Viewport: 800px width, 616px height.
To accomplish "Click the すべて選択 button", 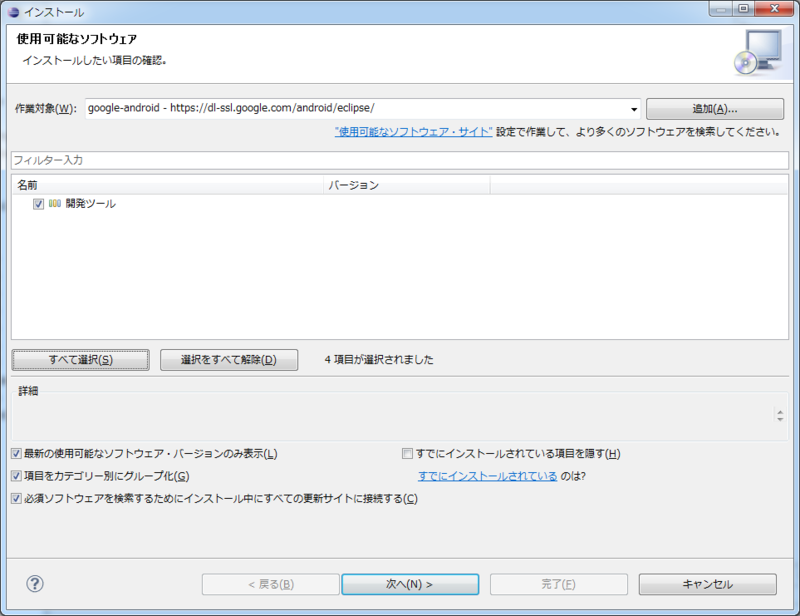I will (80, 359).
